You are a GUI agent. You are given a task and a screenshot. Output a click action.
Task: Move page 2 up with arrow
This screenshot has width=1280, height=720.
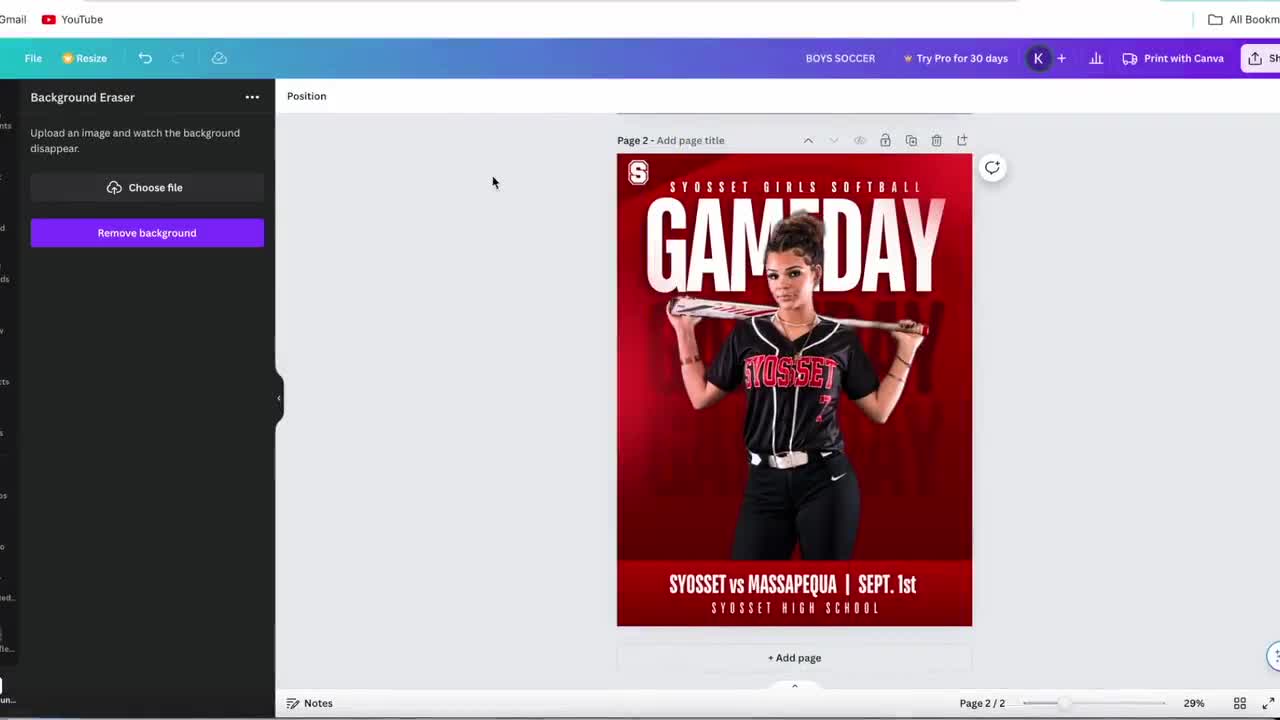[x=808, y=141]
